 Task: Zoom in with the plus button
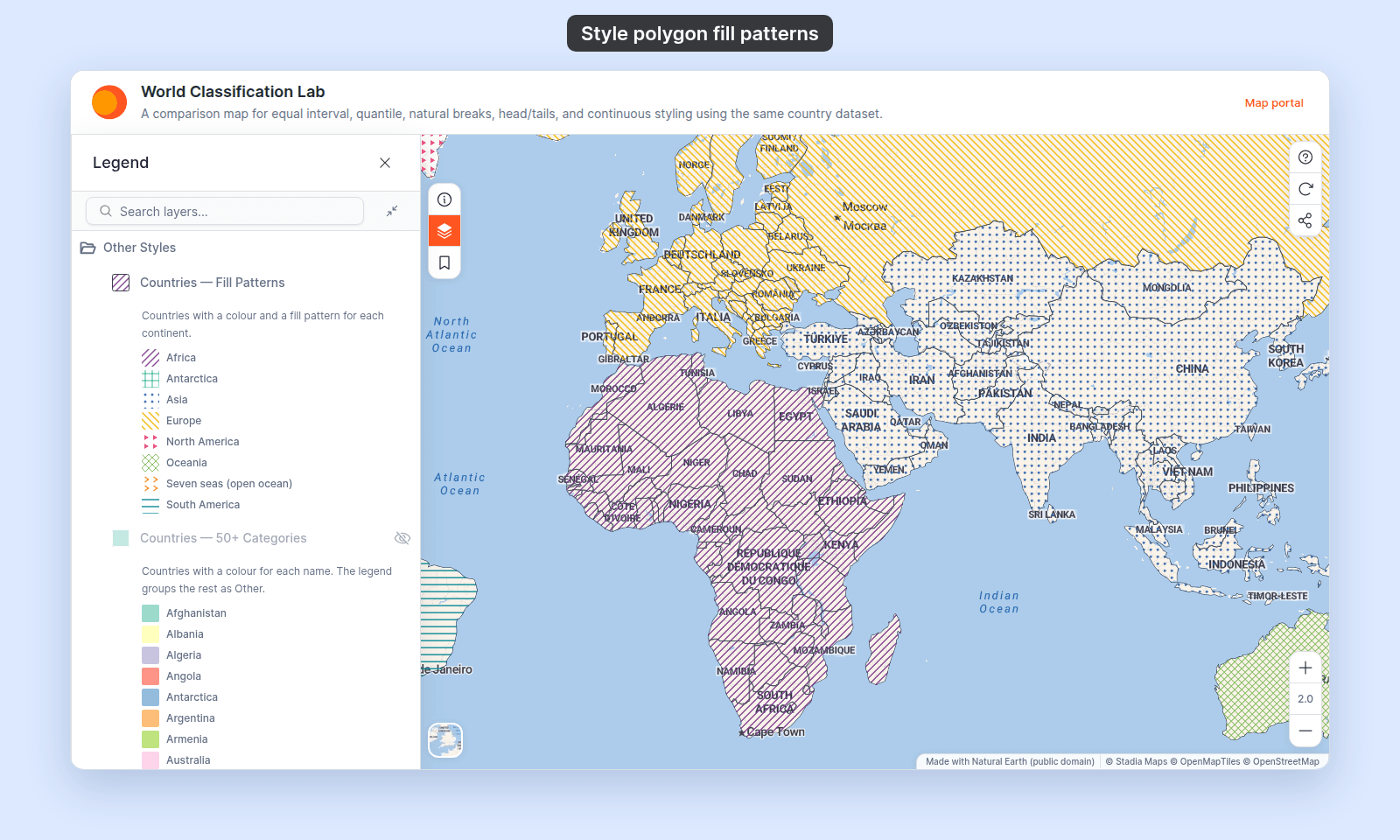[x=1305, y=668]
